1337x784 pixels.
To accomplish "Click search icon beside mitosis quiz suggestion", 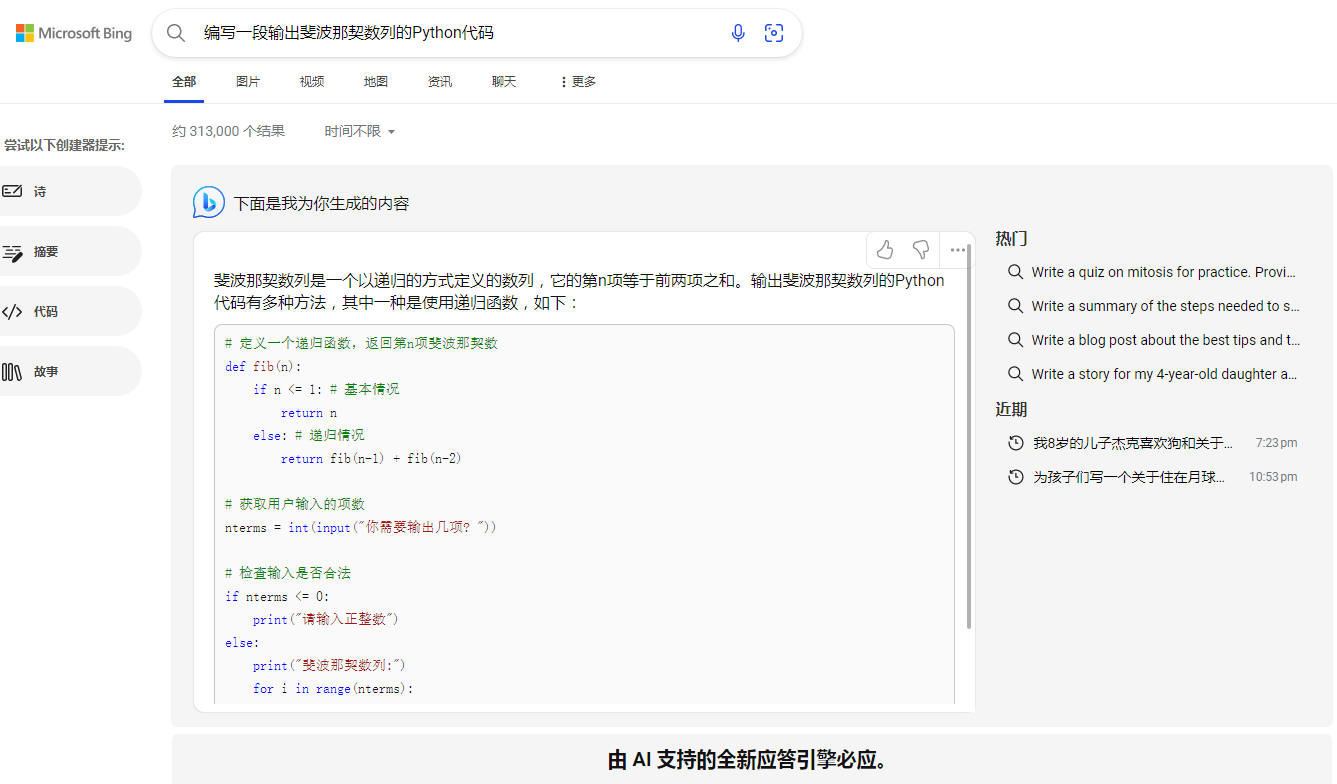I will coord(1015,272).
